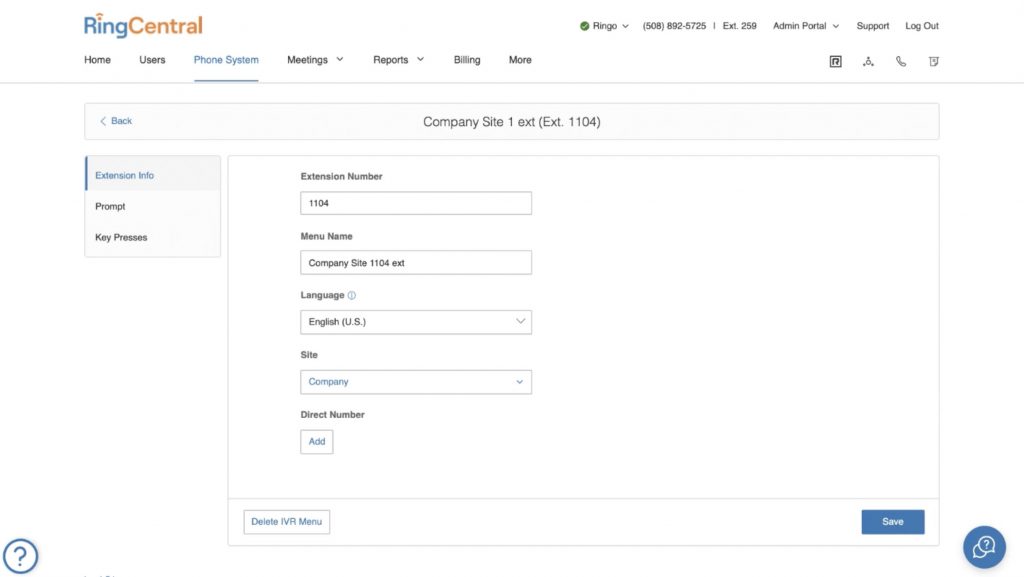Delete the IVR Menu
The image size is (1024, 577).
click(x=287, y=521)
